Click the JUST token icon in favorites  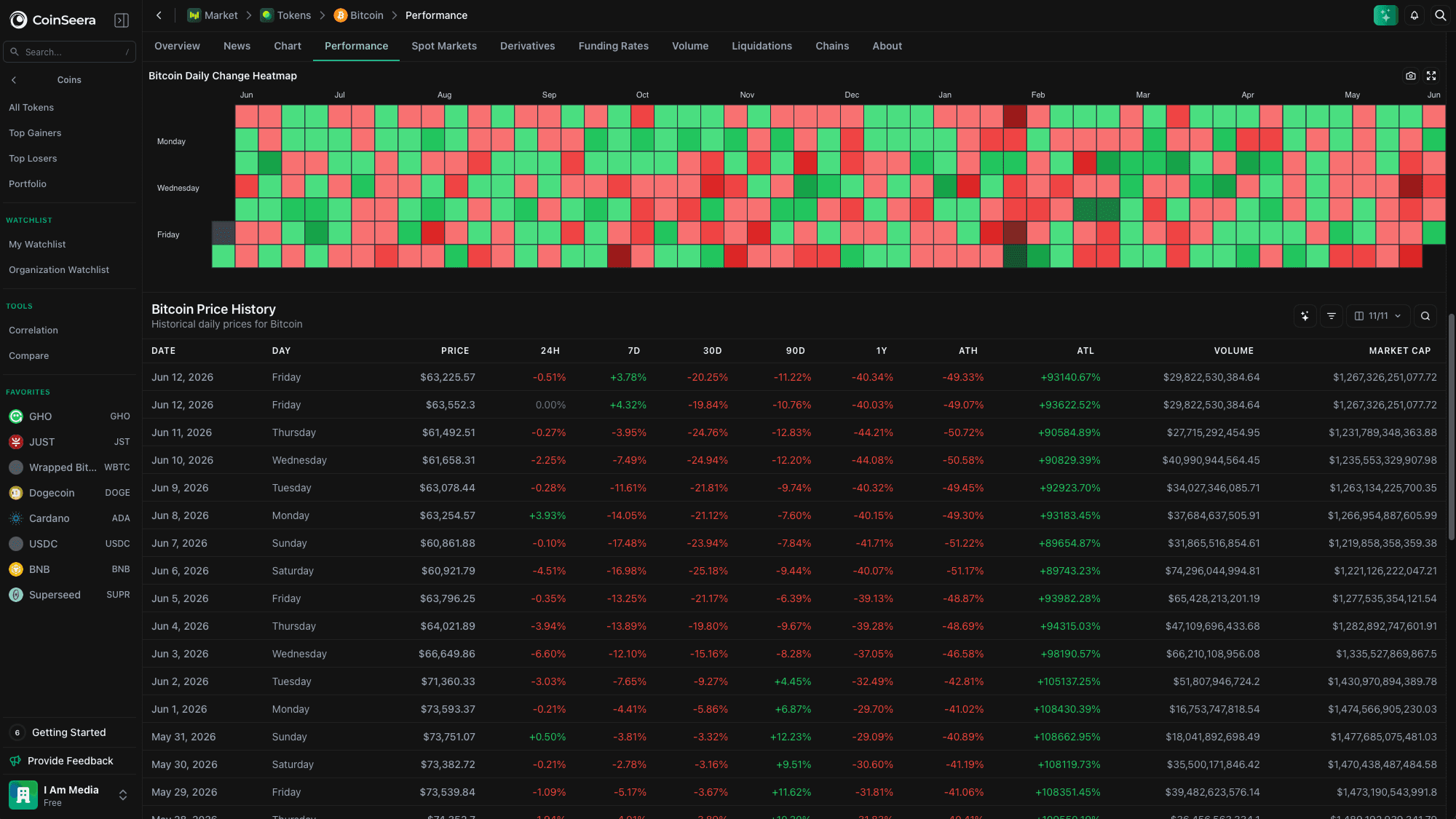click(16, 442)
